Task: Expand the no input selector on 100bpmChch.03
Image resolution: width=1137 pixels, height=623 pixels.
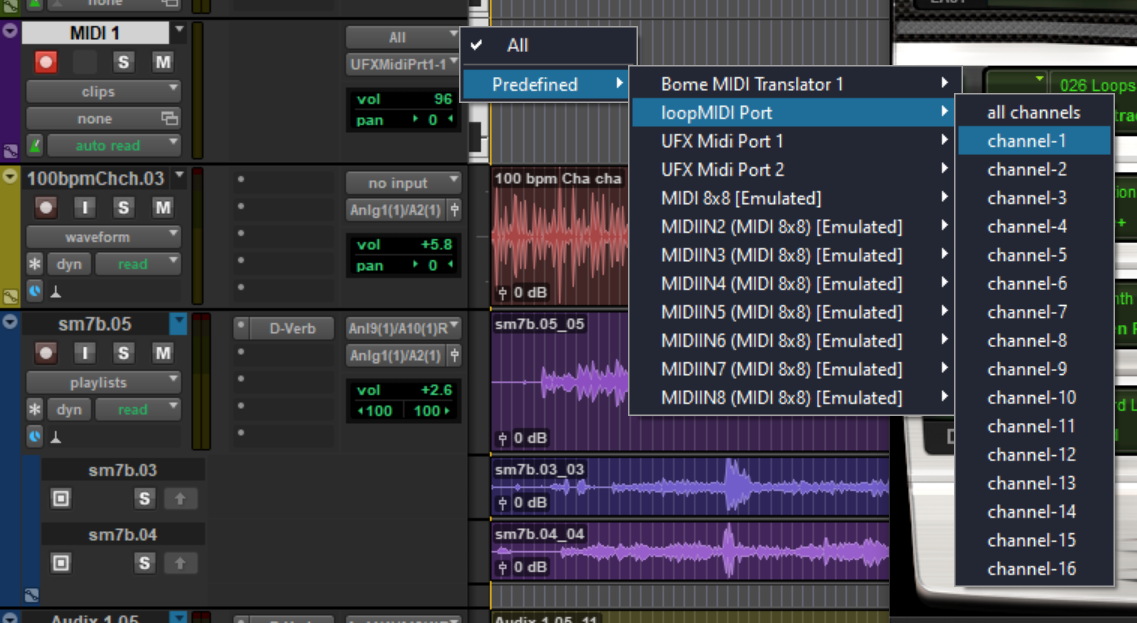Action: tap(403, 183)
